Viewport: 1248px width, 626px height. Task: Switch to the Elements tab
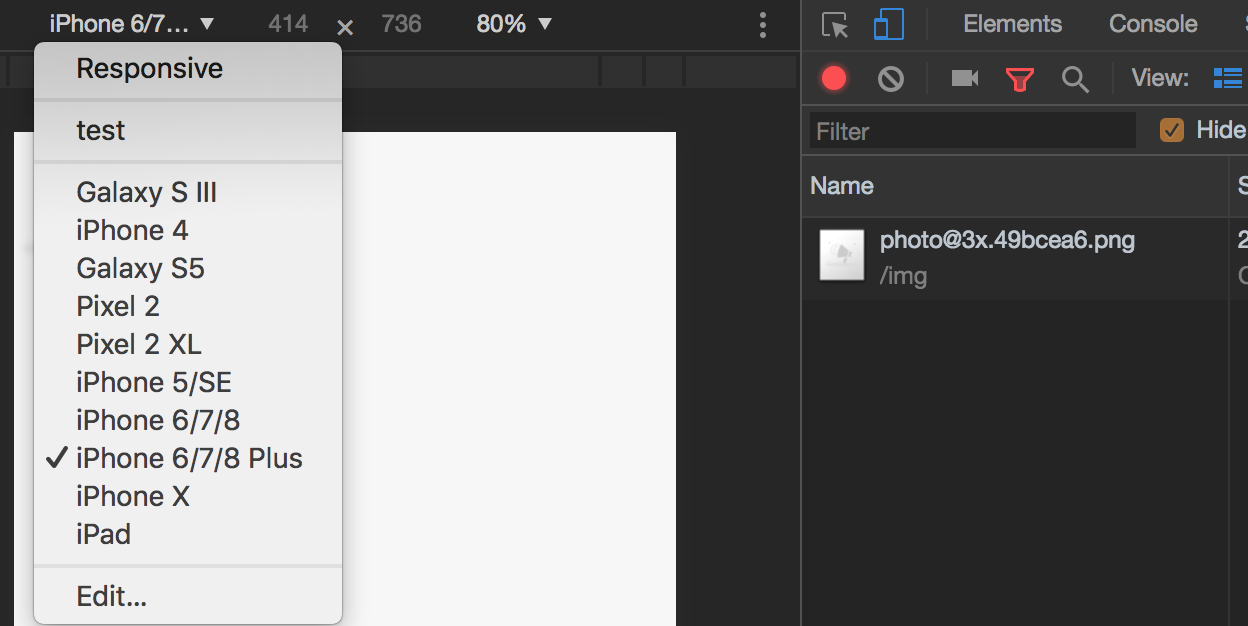click(x=1012, y=24)
